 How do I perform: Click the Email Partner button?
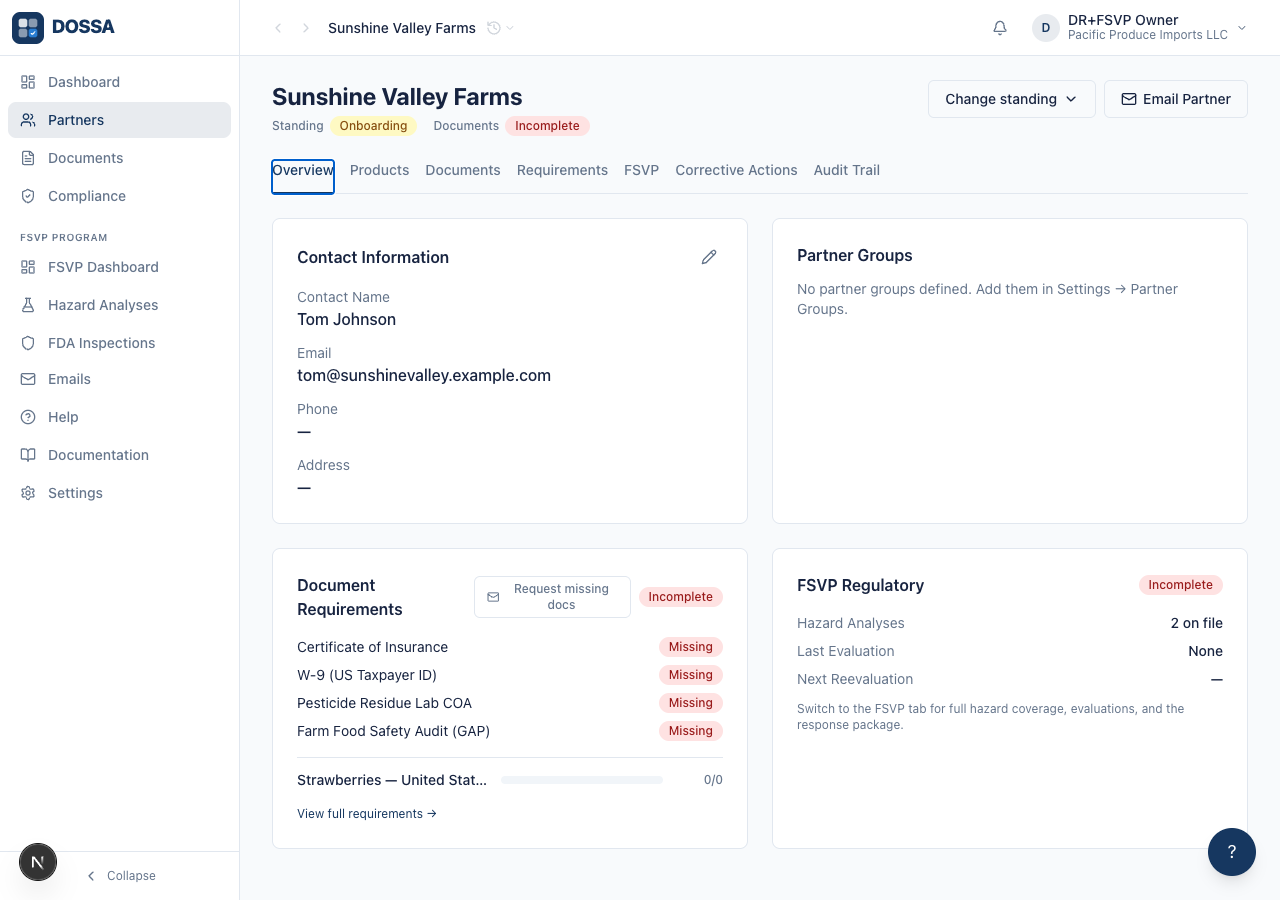1176,99
